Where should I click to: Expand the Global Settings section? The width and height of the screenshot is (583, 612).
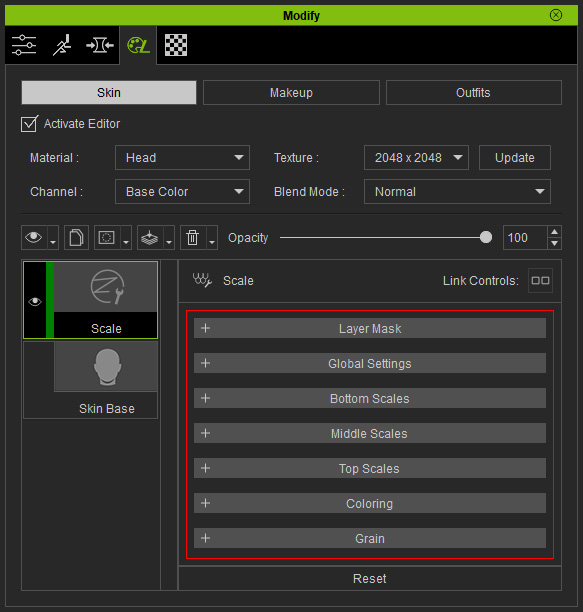tap(370, 363)
